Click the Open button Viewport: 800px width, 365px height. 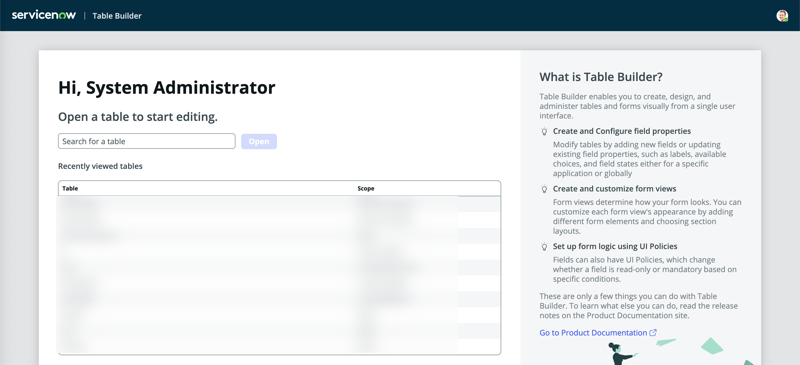pyautogui.click(x=259, y=141)
